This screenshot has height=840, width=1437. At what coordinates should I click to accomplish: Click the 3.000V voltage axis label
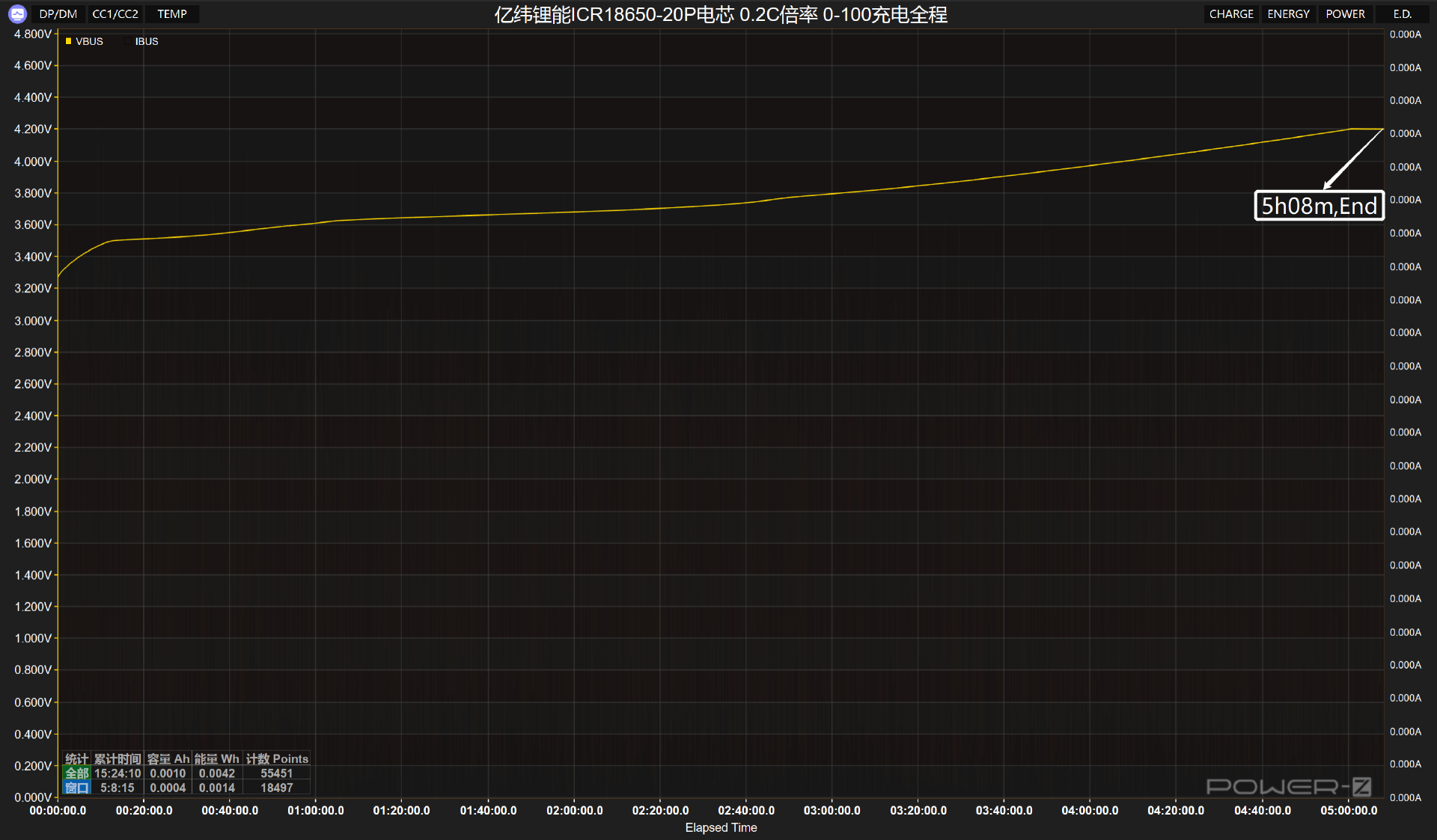tap(33, 320)
